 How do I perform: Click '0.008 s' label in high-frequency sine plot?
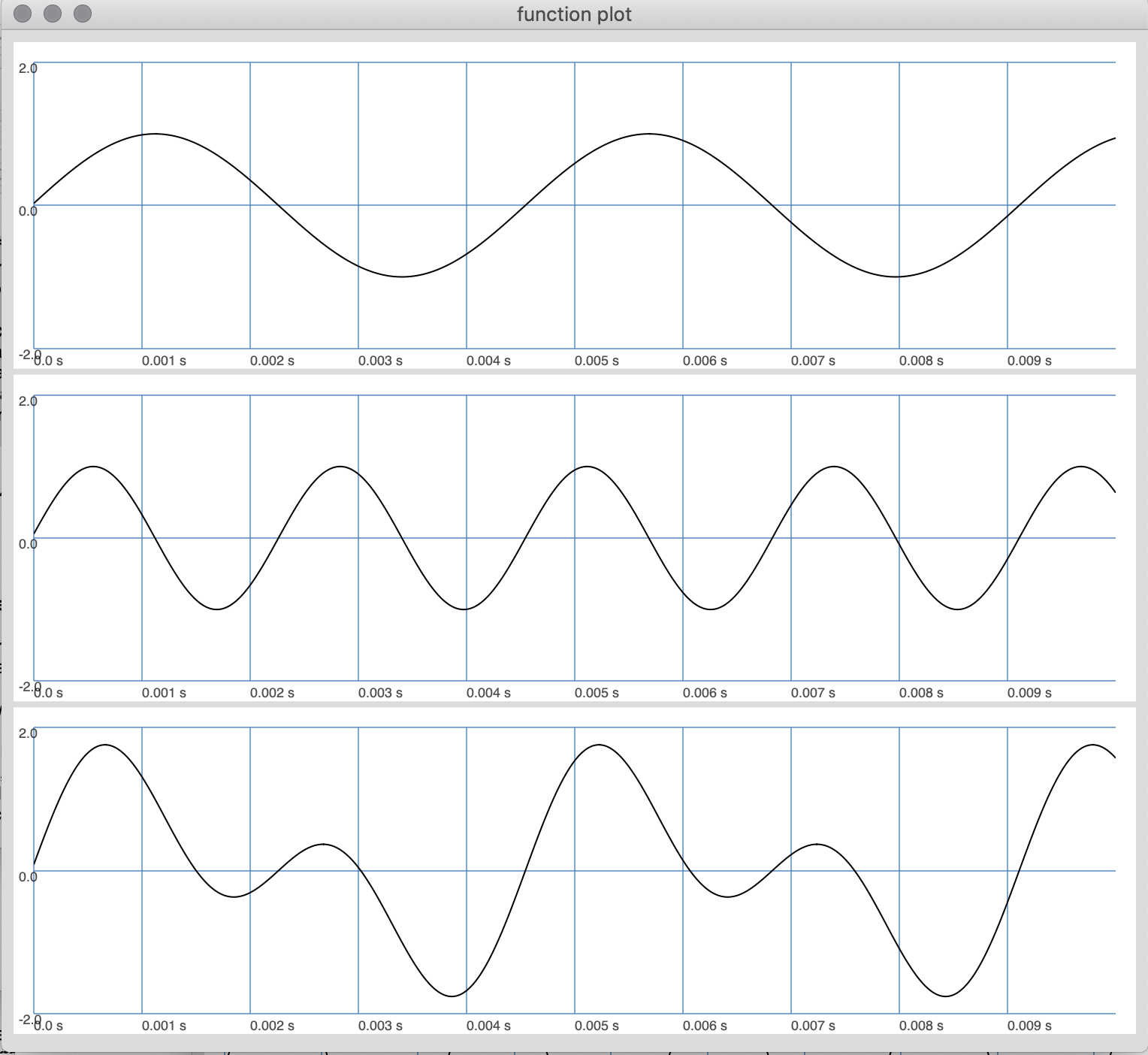click(x=921, y=693)
